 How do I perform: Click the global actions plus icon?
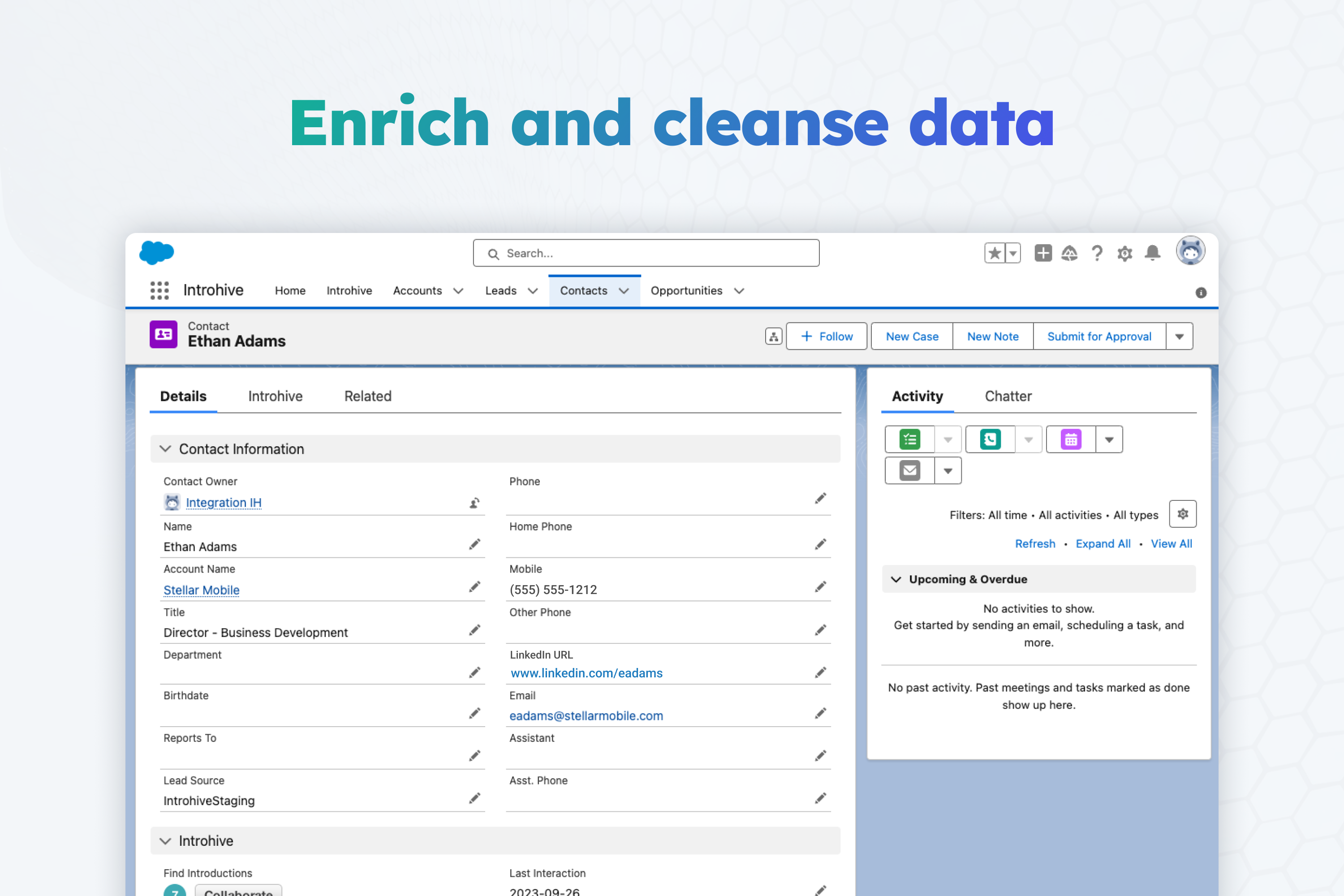[1043, 253]
